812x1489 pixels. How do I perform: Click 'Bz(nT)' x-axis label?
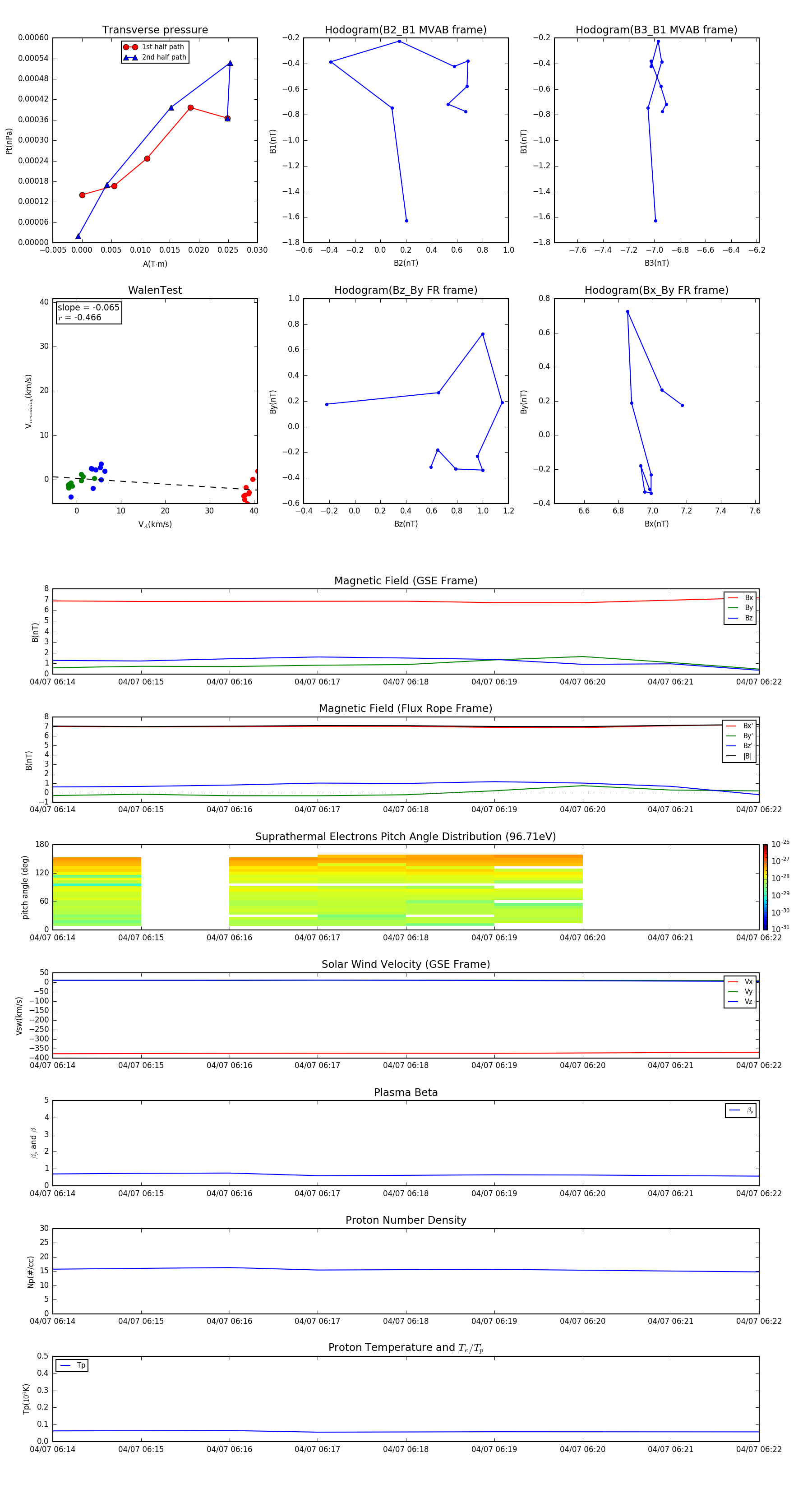tap(406, 524)
